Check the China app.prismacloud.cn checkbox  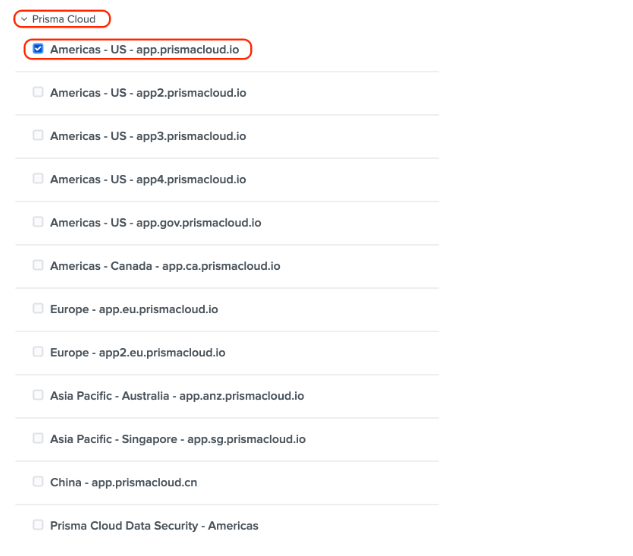(x=38, y=482)
